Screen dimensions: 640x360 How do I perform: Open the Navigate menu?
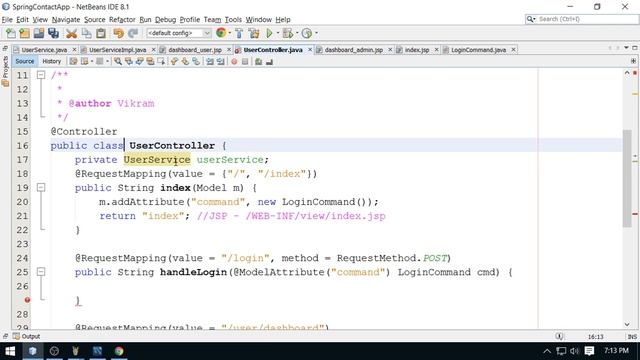(x=66, y=20)
